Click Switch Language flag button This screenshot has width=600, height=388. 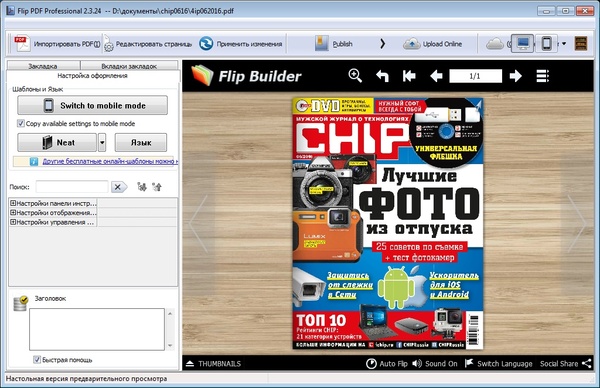498,364
